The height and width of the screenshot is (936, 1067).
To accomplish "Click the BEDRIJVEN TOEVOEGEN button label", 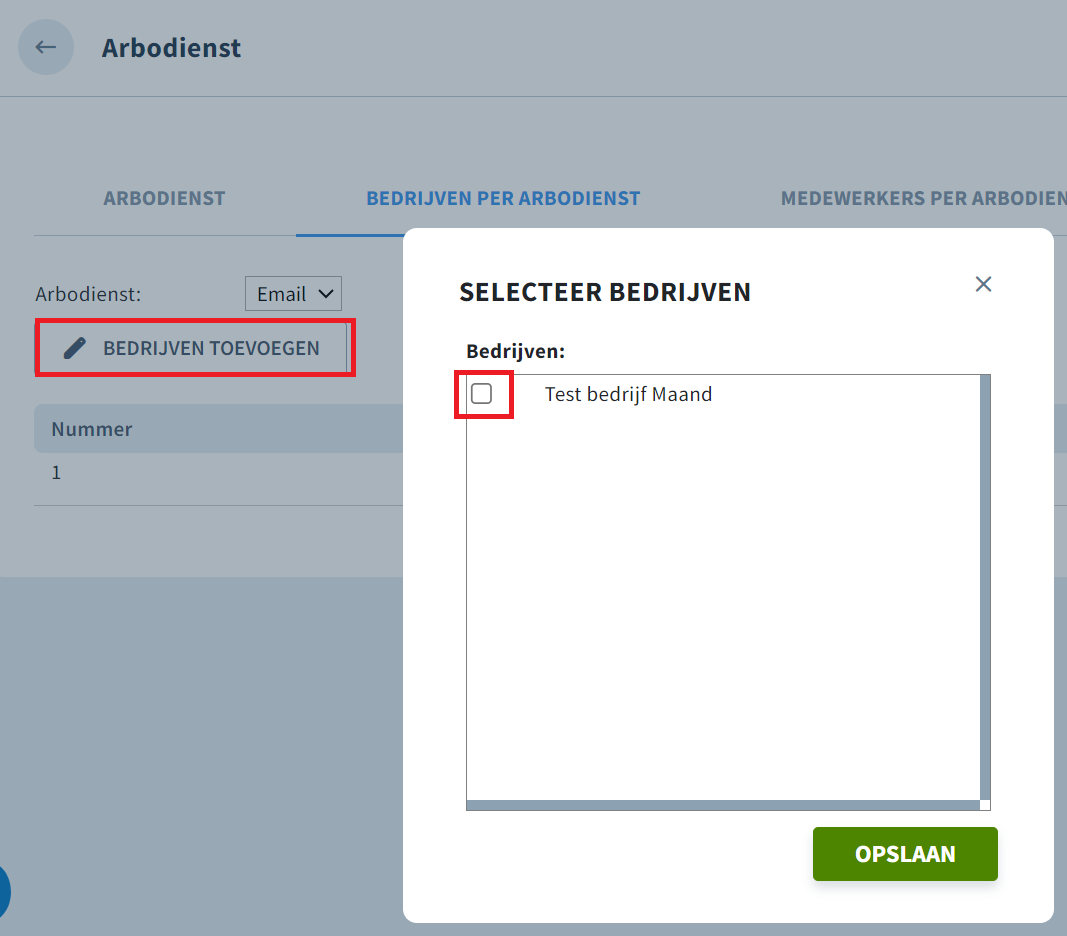I will tap(211, 348).
